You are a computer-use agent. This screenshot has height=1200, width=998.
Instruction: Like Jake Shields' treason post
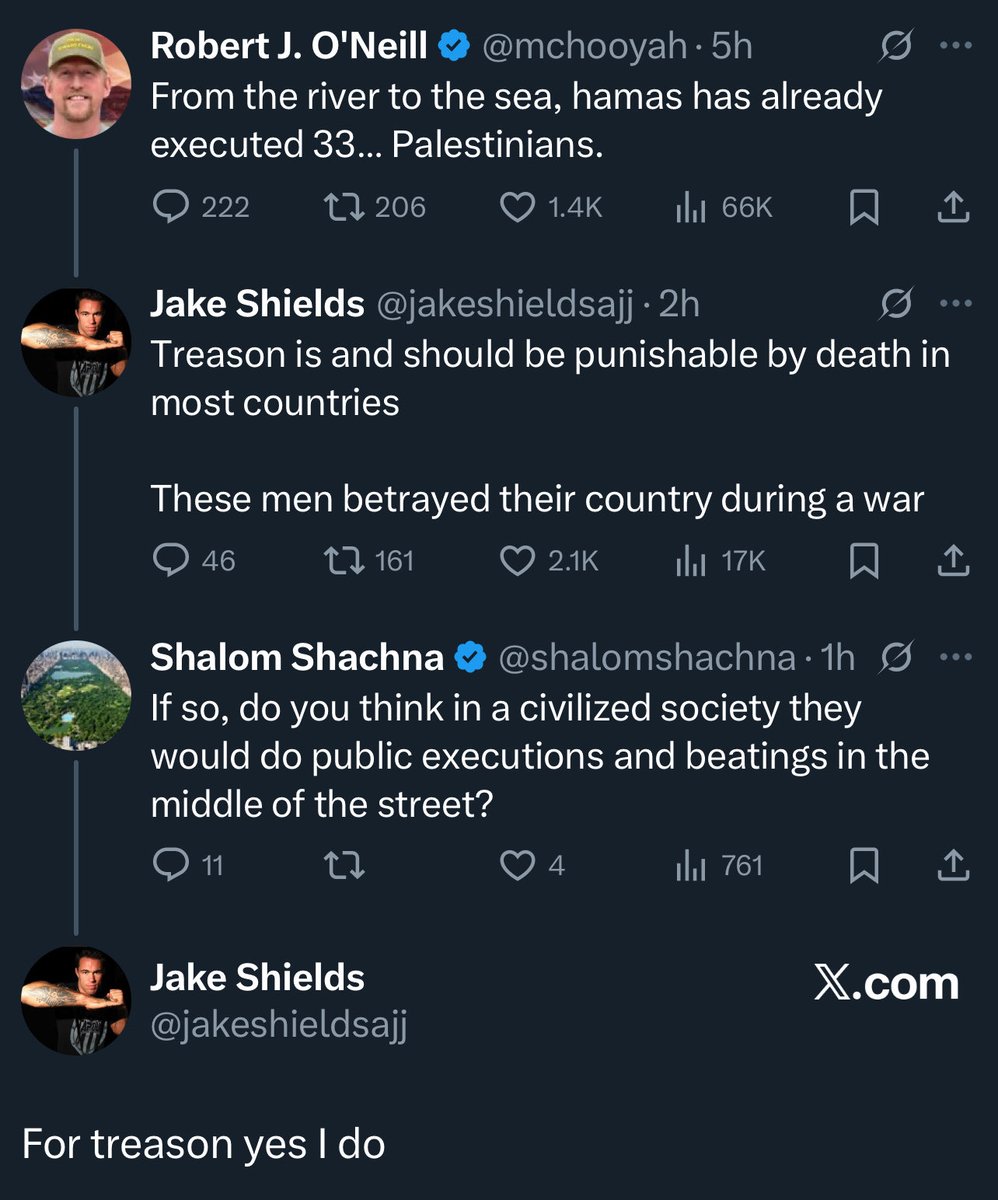click(517, 561)
